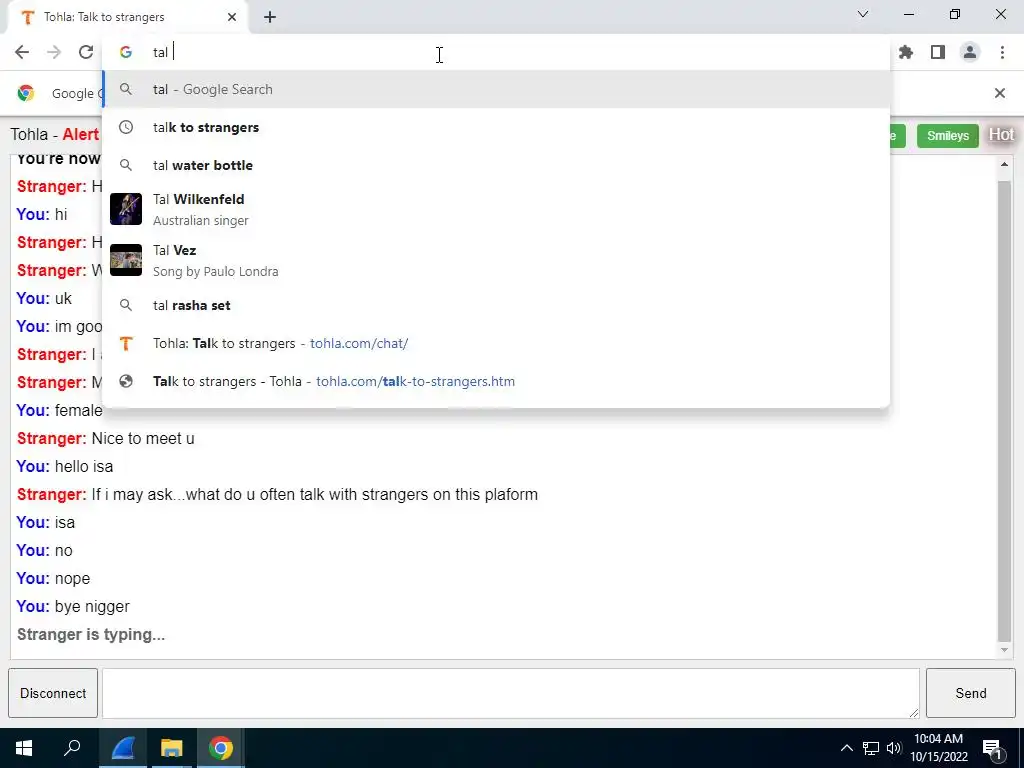Open network status tray icon
The height and width of the screenshot is (768, 1024).
pyautogui.click(x=871, y=748)
